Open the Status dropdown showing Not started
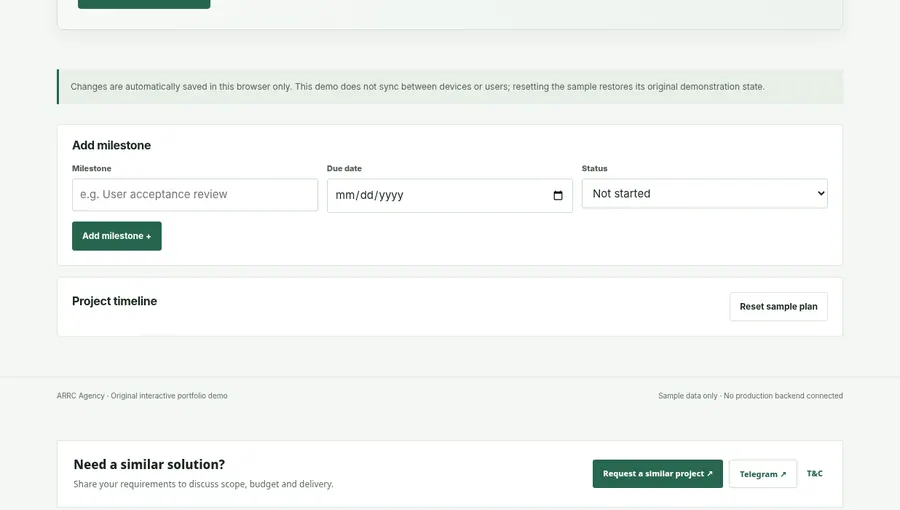 coord(704,193)
